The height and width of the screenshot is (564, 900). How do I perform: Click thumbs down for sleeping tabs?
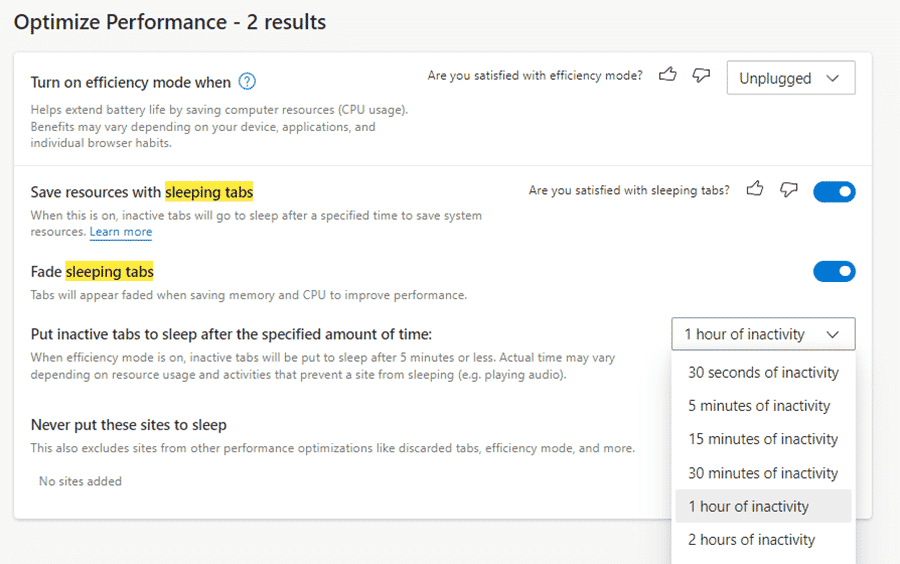point(789,189)
